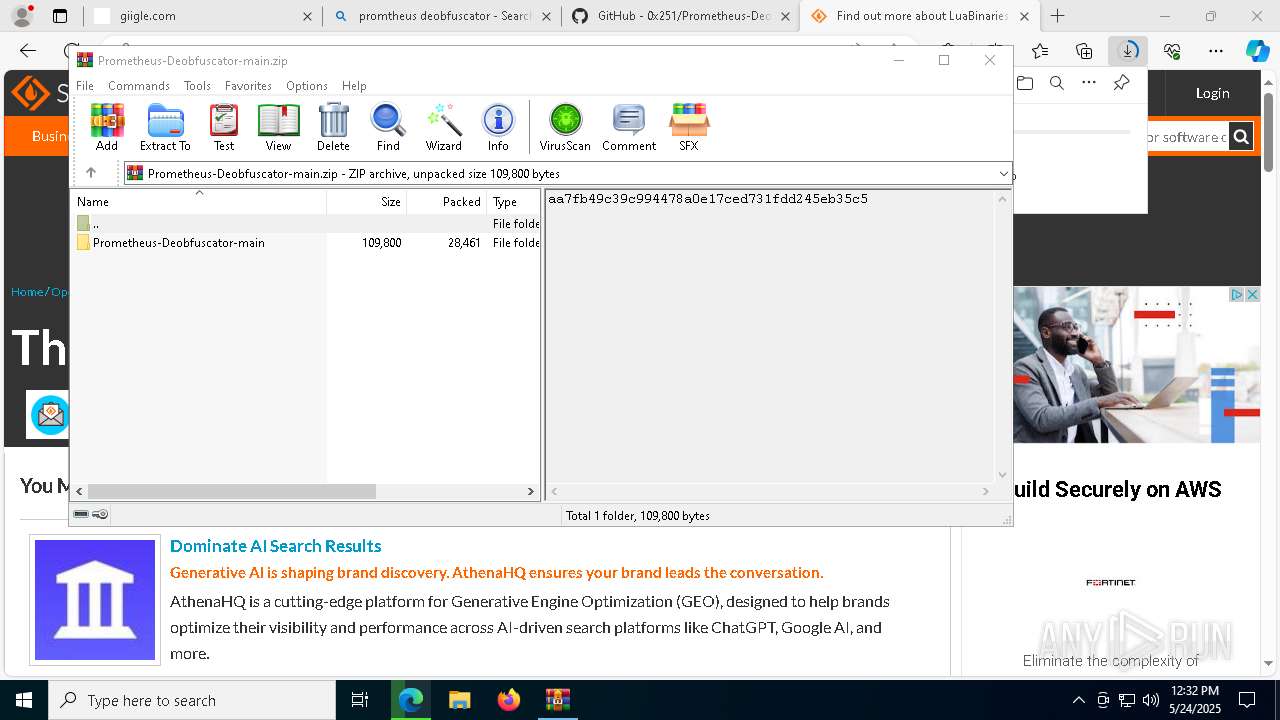Click the file list horizontal scrollbar thumb
Viewport: 1280px width, 720px height.
coord(231,491)
